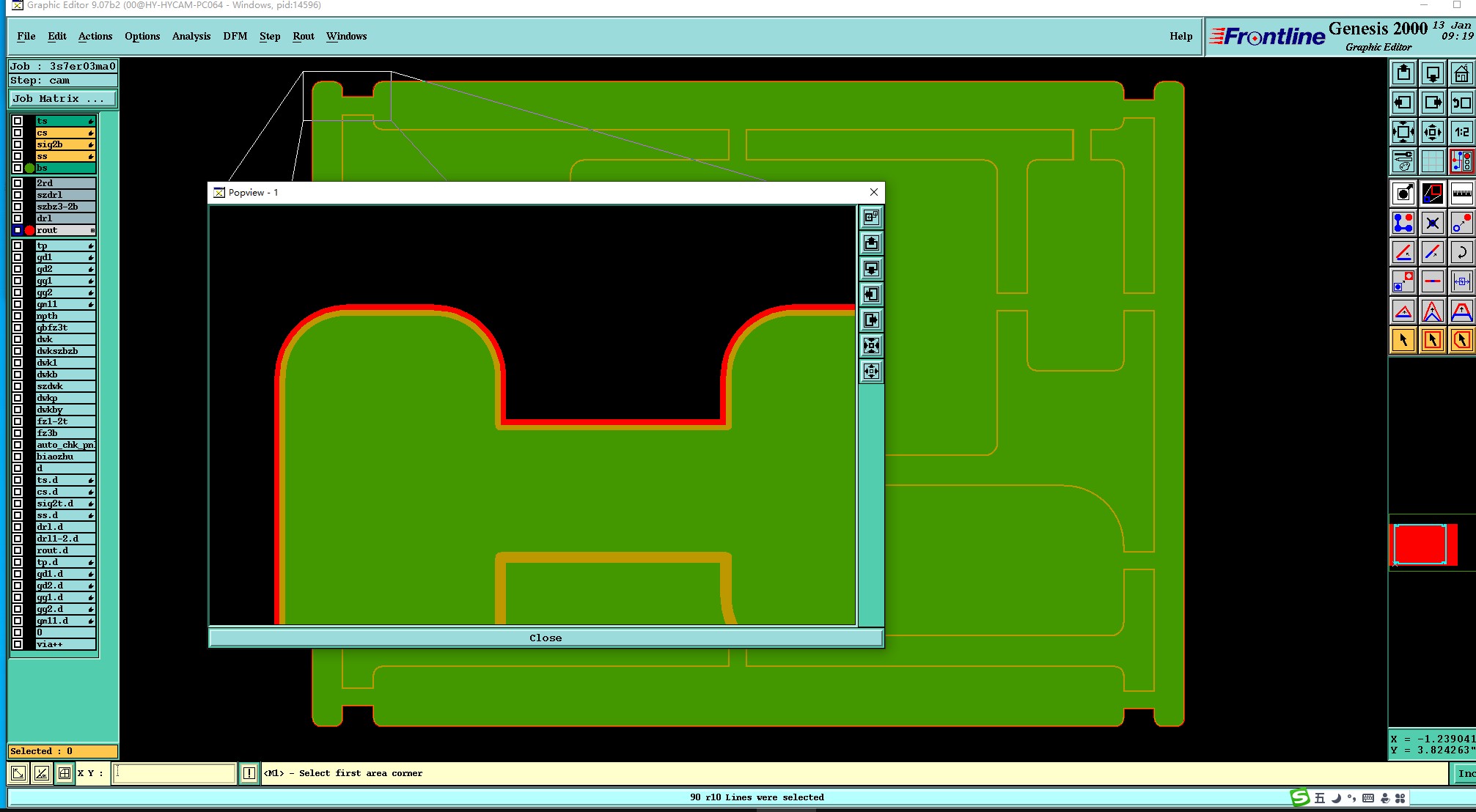
Task: Toggle the checkbox for the drl layer
Action: point(18,218)
